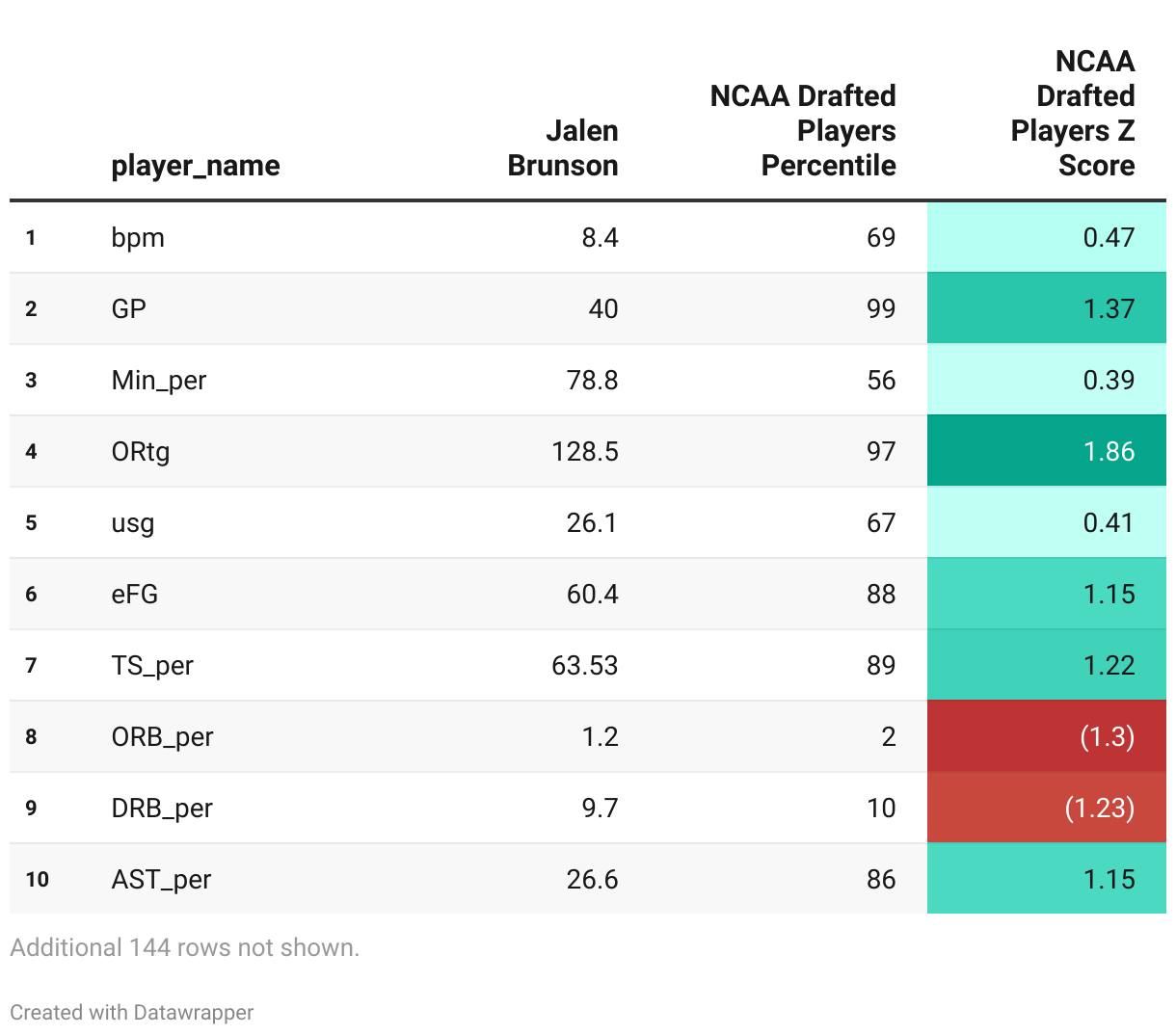The image size is (1176, 1035).
Task: Select the bpm row label
Action: point(138,237)
